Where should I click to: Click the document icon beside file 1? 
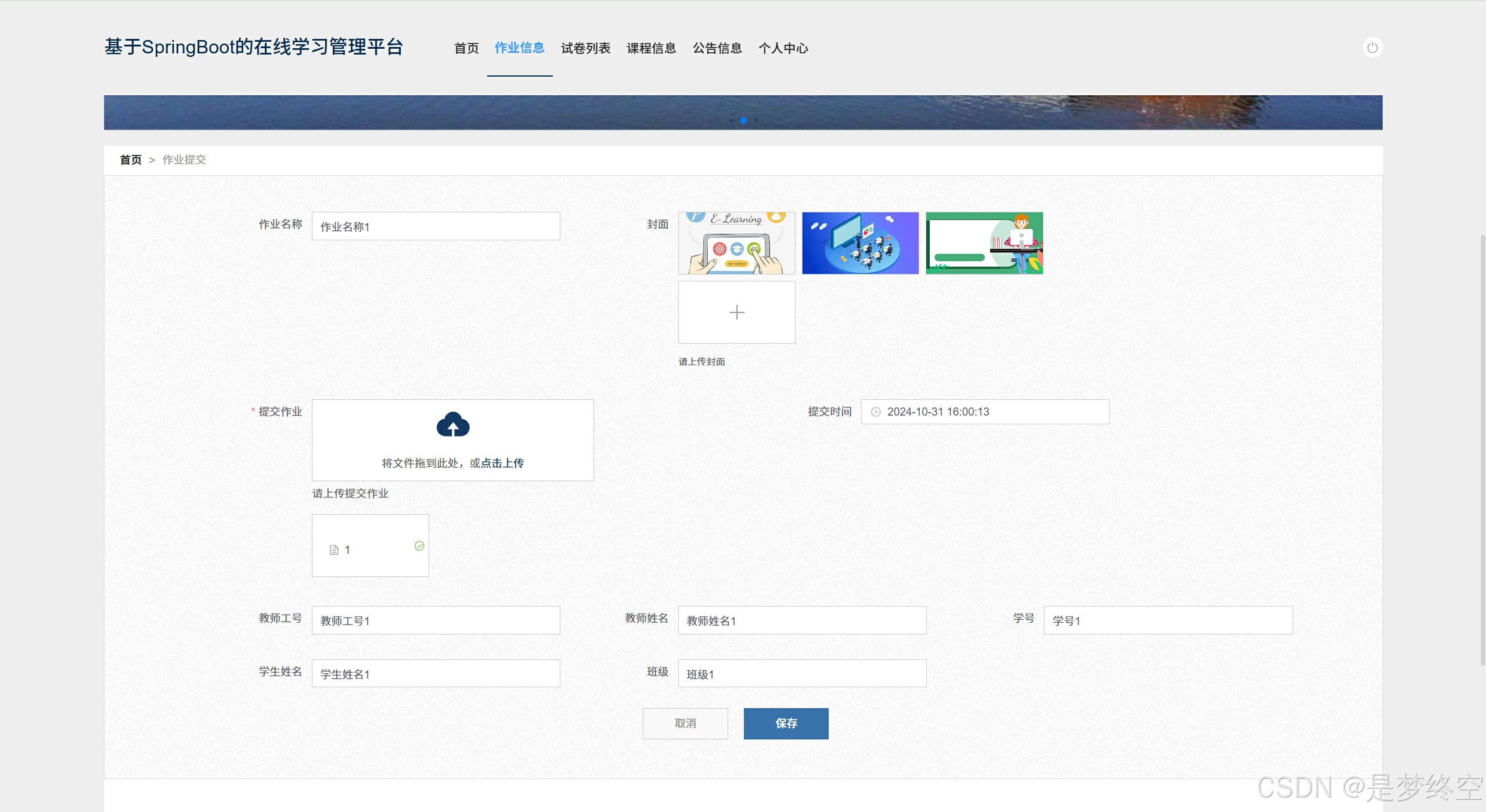[x=334, y=550]
